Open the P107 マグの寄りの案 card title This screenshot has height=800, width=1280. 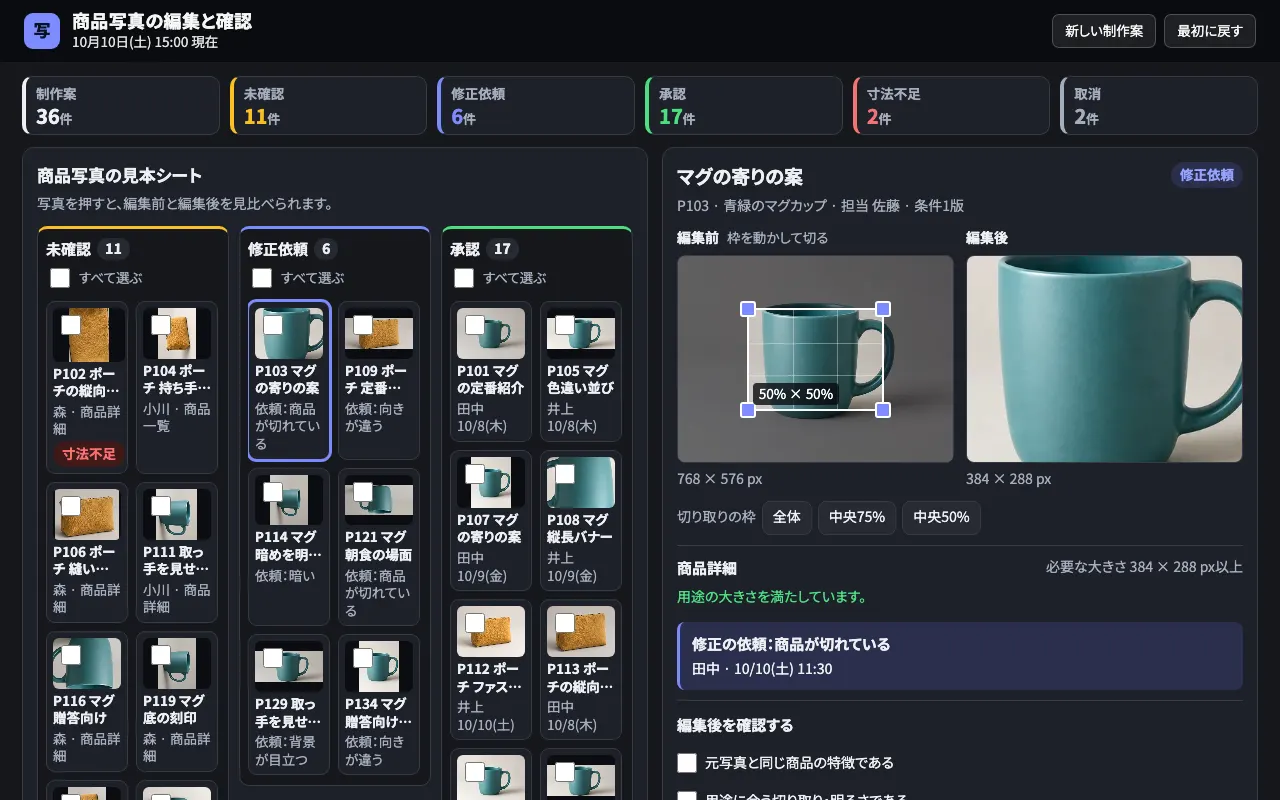[490, 528]
